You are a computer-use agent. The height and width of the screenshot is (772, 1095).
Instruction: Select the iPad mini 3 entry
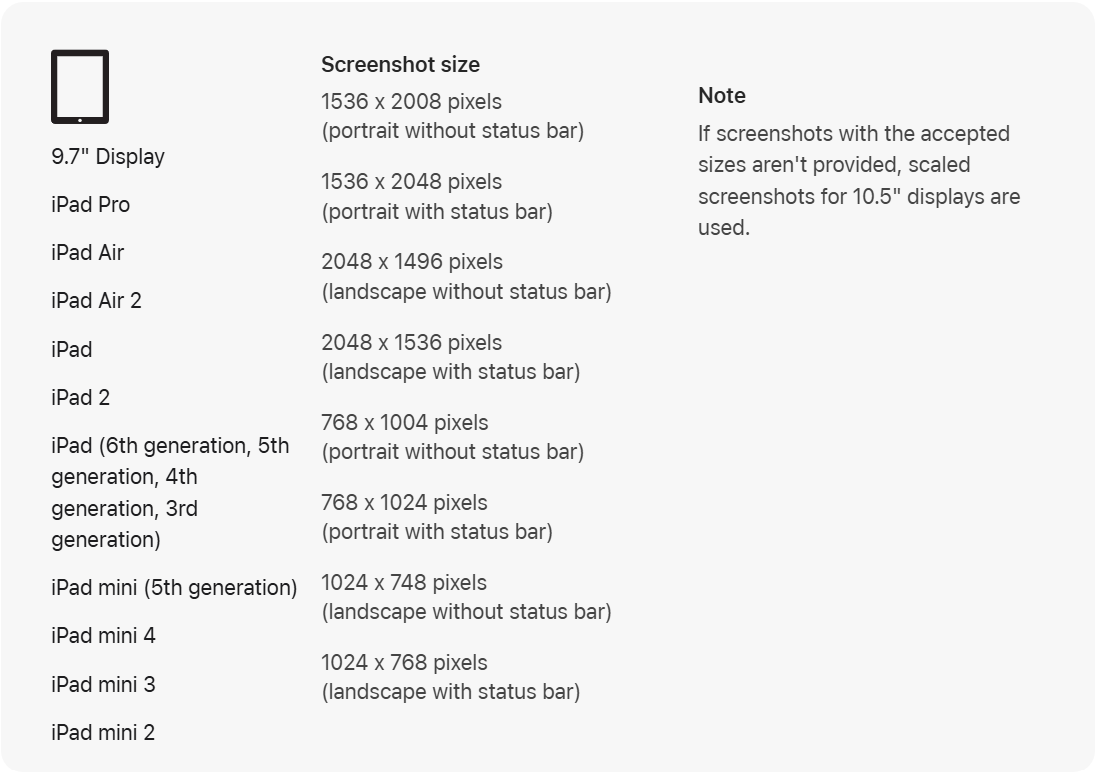coord(103,684)
